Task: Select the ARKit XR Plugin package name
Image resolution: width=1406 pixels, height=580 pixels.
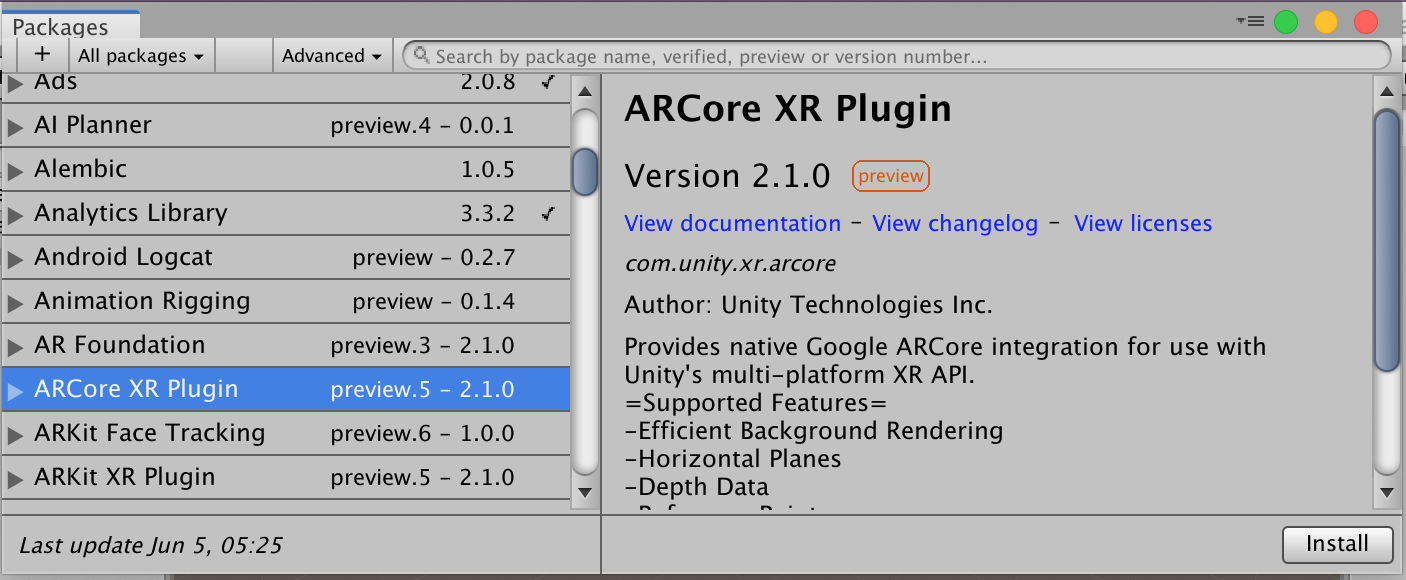Action: [x=124, y=477]
